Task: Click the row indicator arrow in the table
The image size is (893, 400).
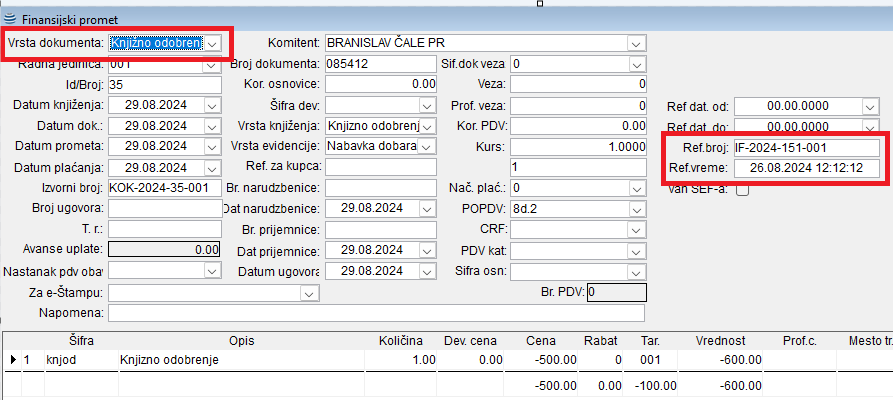Action: point(13,359)
